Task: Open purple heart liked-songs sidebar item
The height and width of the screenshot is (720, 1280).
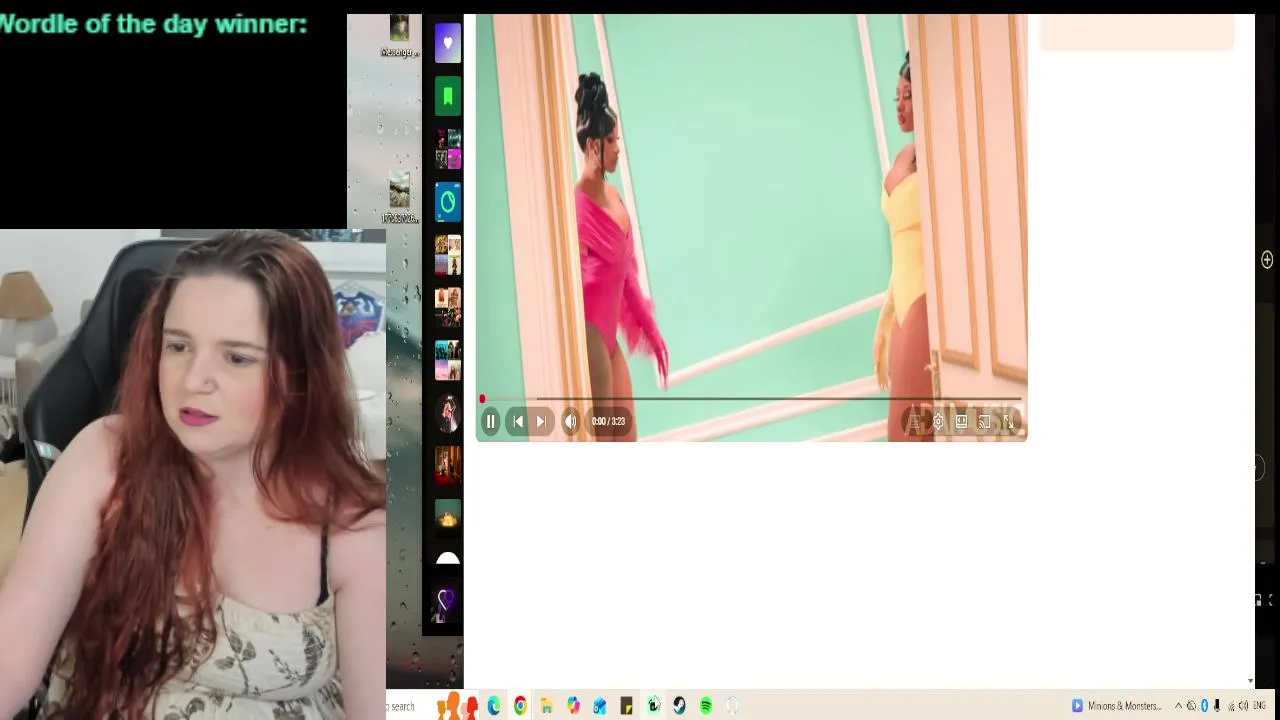Action: pos(448,44)
